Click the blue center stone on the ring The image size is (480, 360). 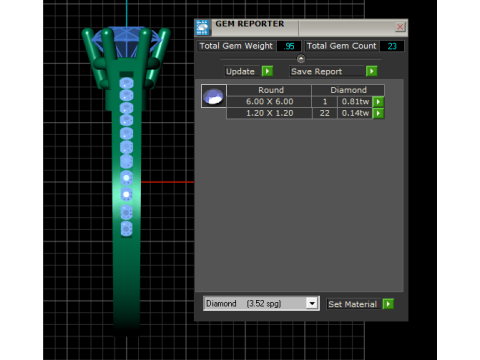(x=127, y=42)
